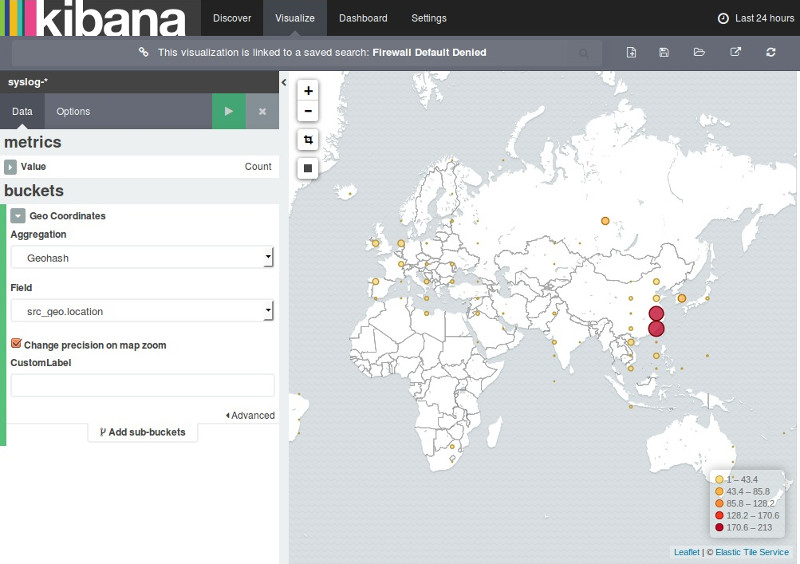The height and width of the screenshot is (564, 800).
Task: Discard changes with the X button
Action: pyautogui.click(x=262, y=111)
